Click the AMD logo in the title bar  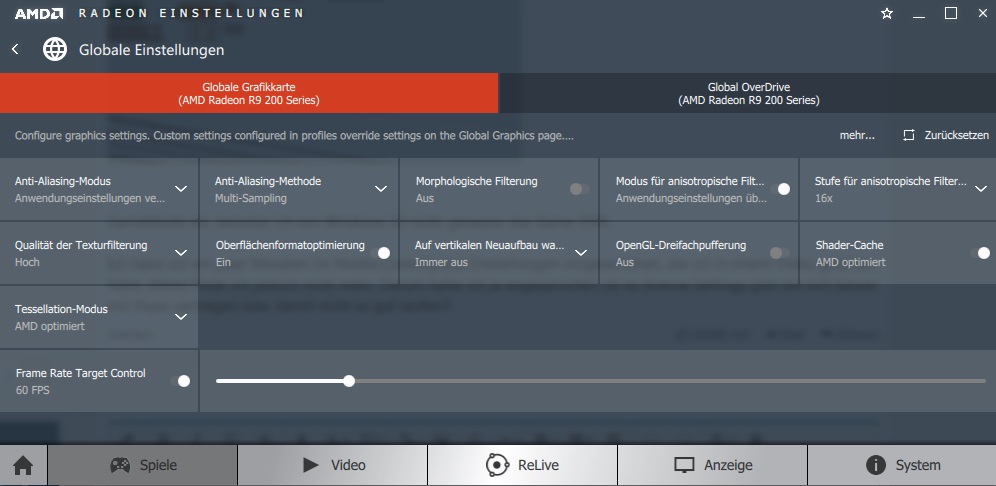coord(39,13)
